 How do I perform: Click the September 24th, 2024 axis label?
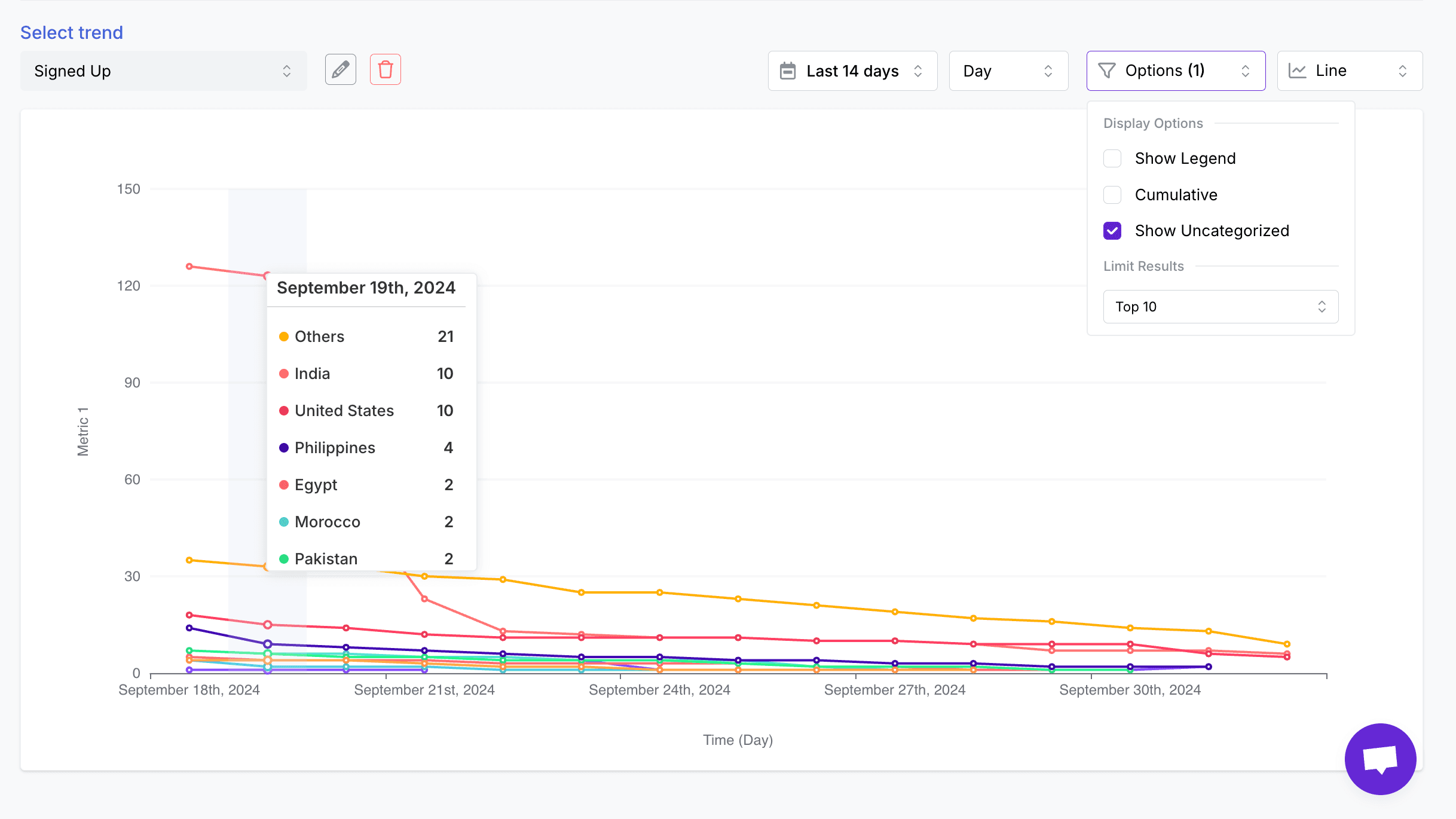coord(659,690)
